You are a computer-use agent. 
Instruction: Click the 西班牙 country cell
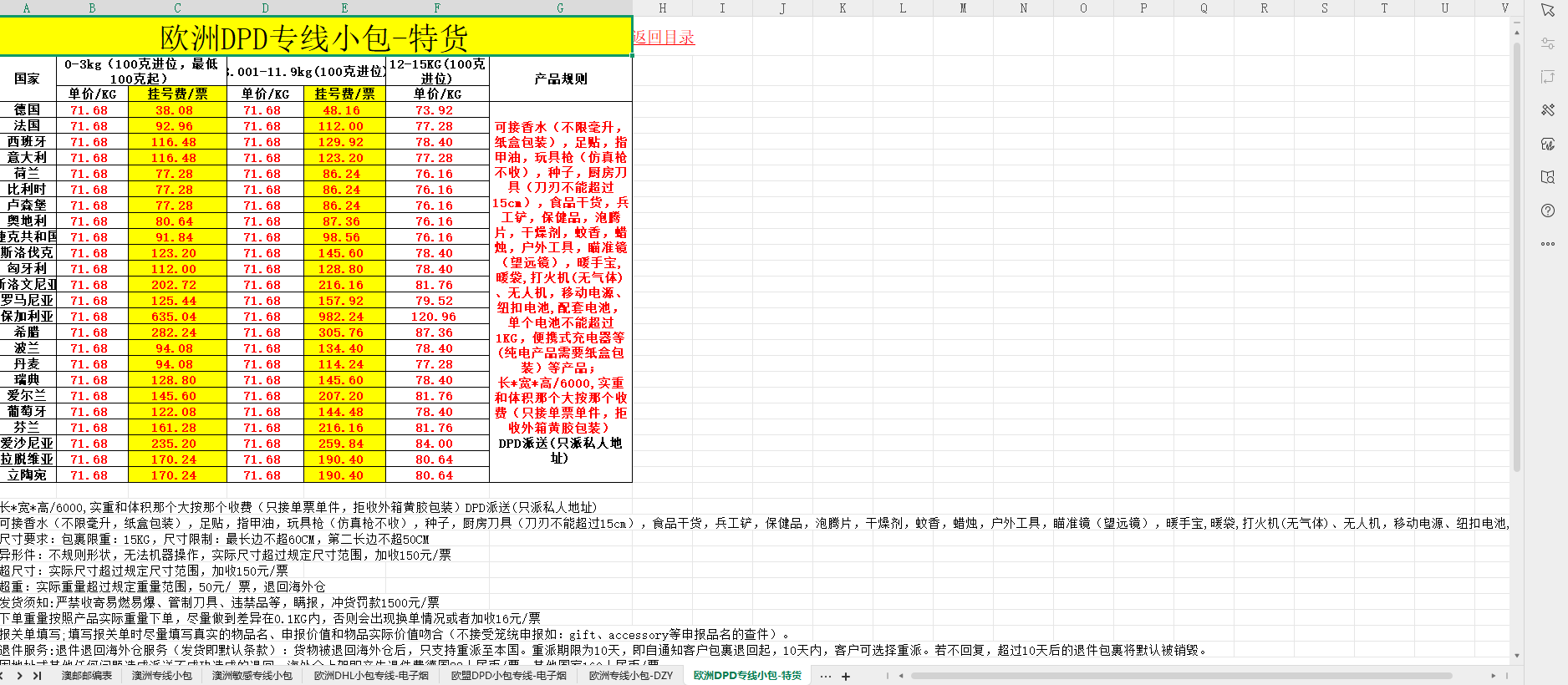pyautogui.click(x=27, y=141)
